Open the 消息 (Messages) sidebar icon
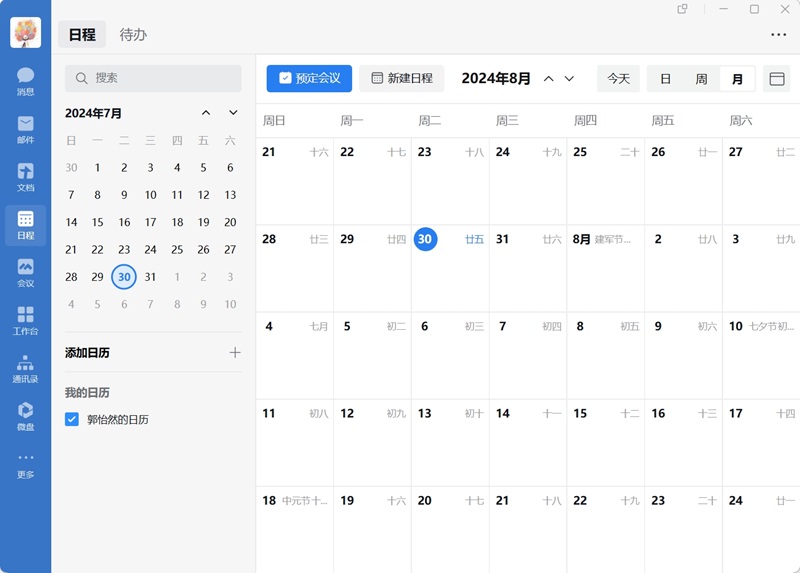The height and width of the screenshot is (573, 800). coord(25,80)
